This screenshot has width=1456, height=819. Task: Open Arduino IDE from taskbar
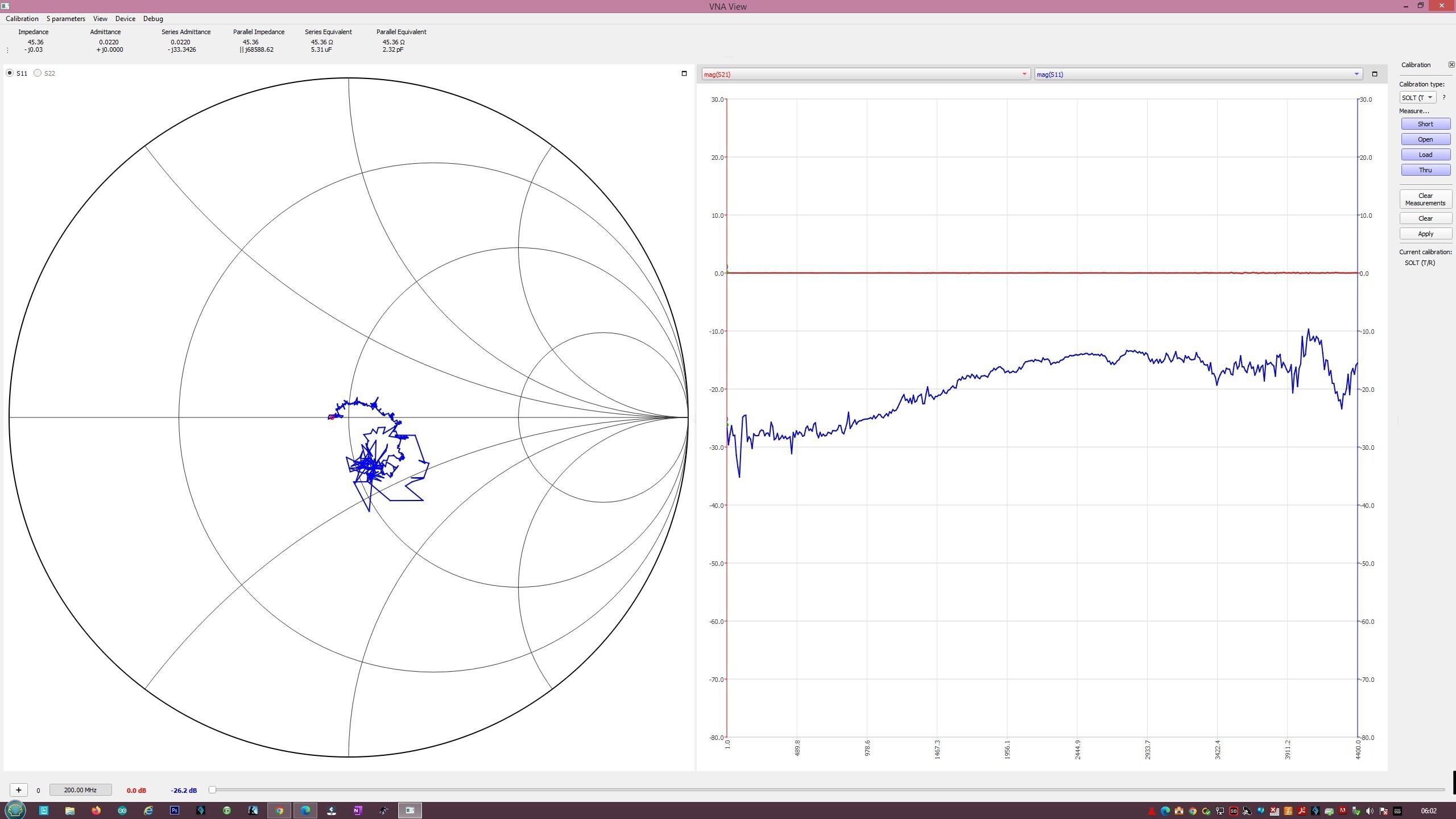tap(122, 810)
